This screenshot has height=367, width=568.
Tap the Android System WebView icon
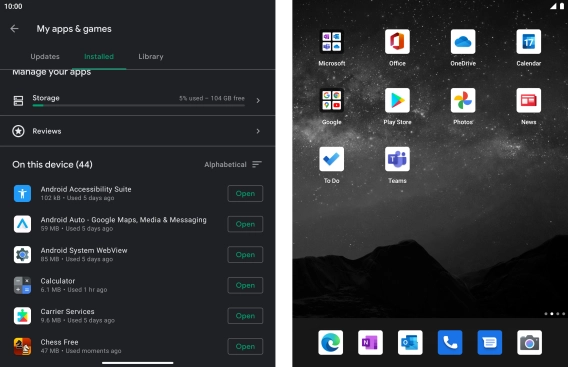22,255
